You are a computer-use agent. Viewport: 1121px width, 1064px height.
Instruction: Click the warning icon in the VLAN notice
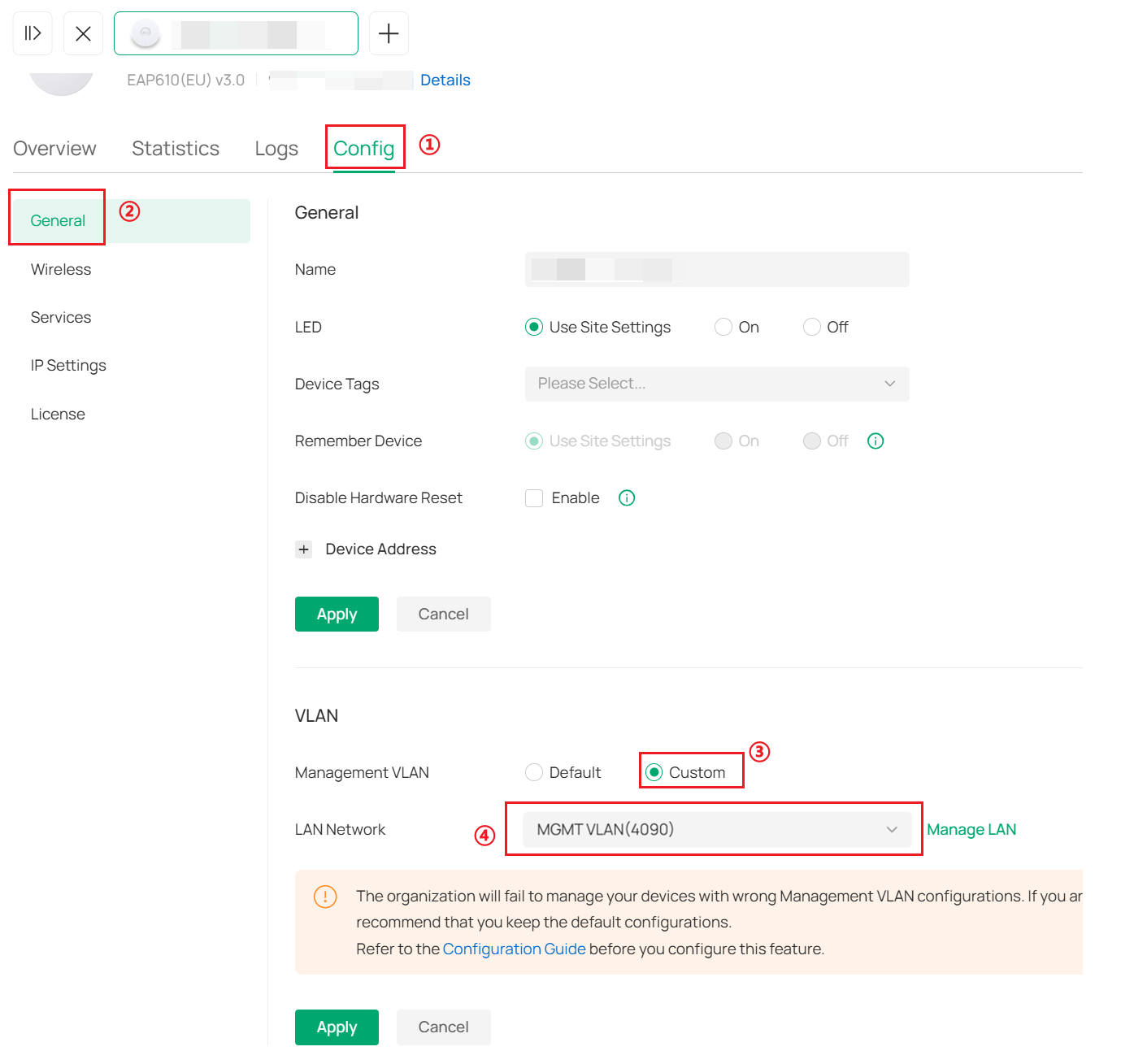[325, 897]
